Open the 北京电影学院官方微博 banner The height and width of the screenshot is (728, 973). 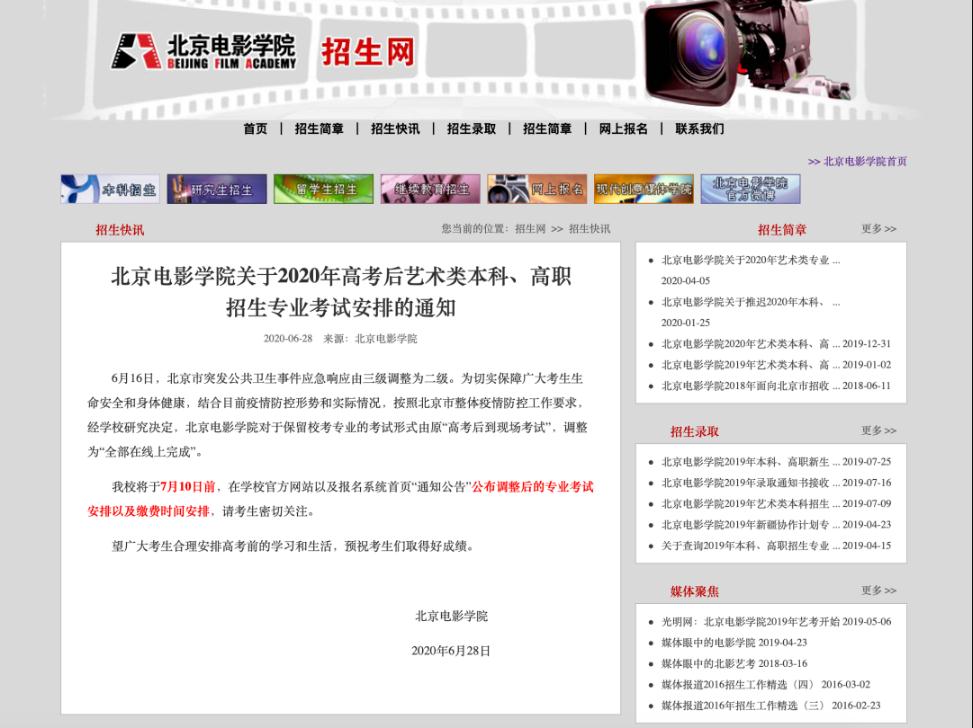(x=750, y=189)
